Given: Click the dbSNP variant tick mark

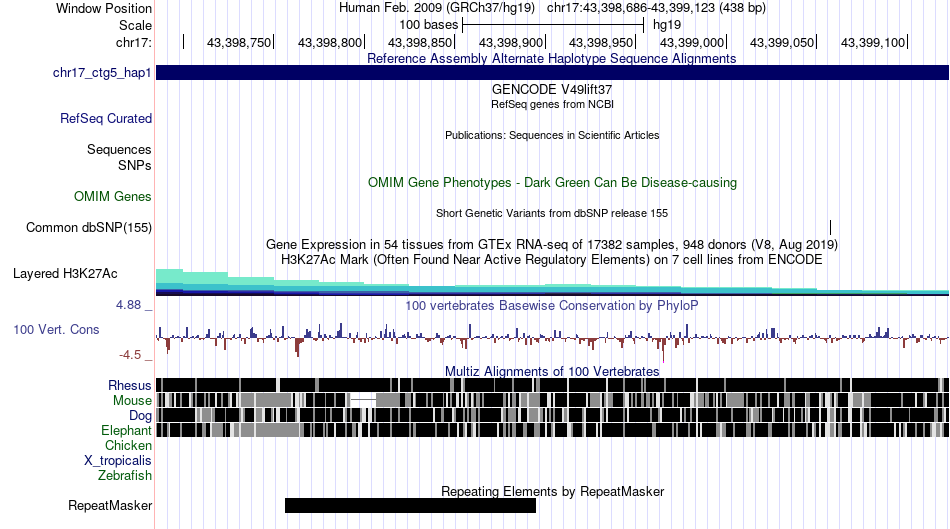Looking at the screenshot, I should 830,228.
